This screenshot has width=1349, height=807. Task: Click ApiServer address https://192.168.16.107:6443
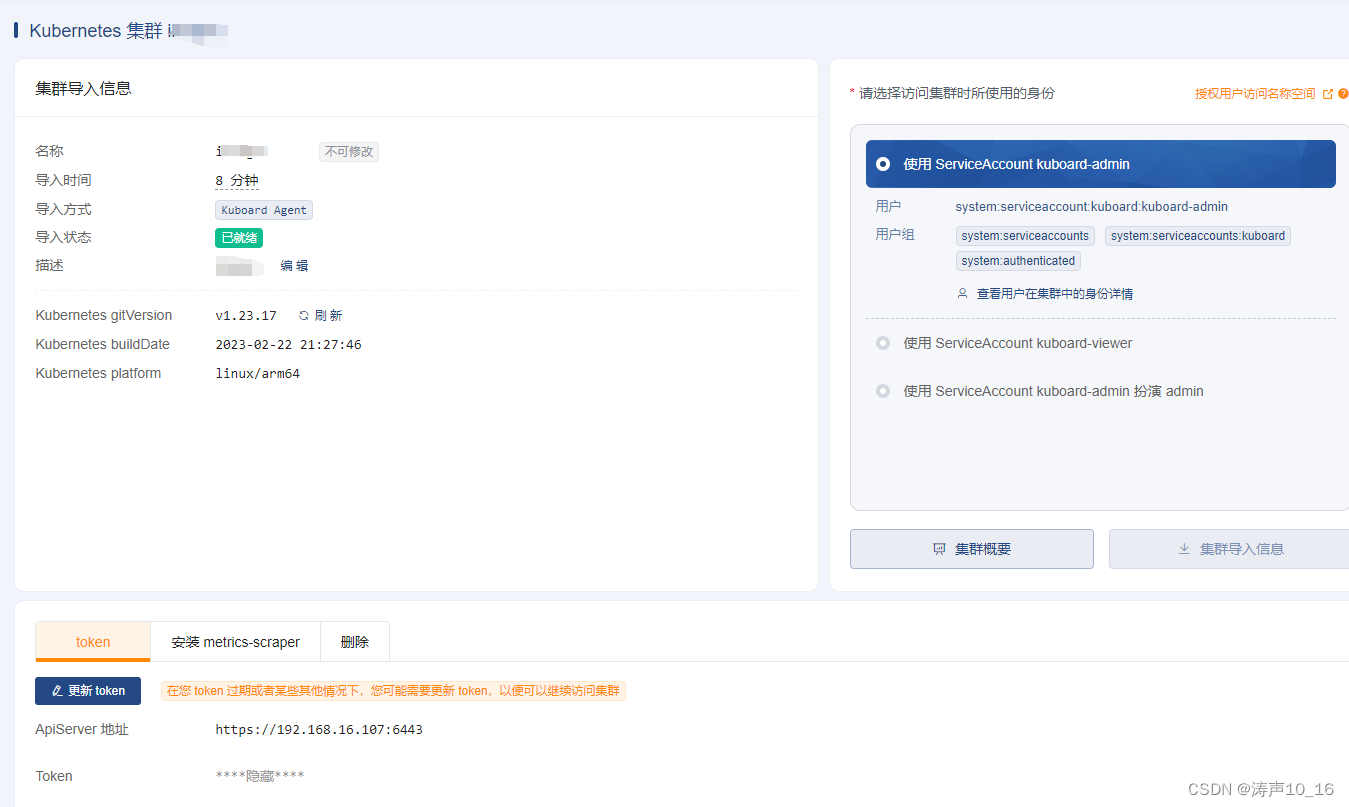click(319, 730)
